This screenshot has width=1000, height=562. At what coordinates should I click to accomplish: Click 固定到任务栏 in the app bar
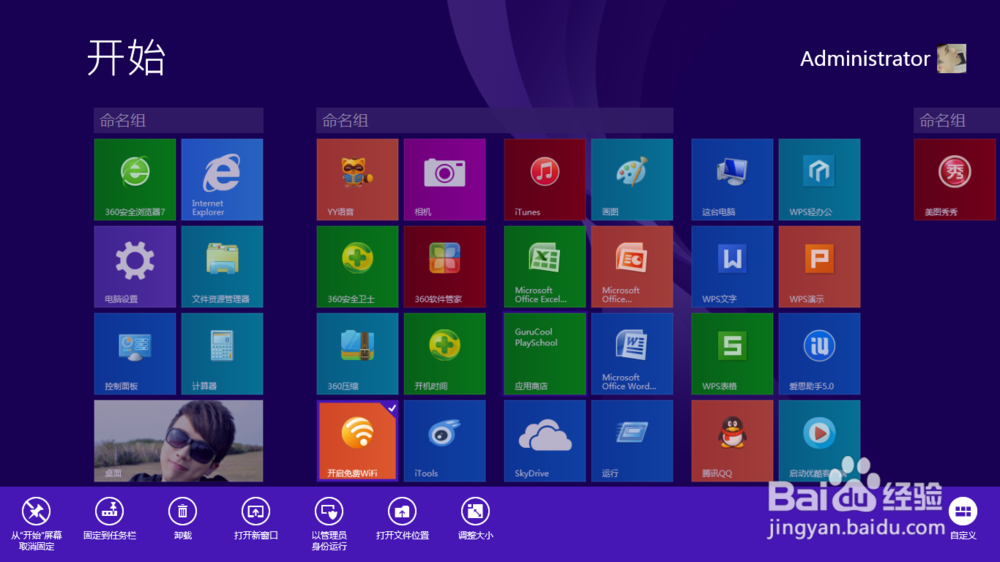(x=110, y=519)
